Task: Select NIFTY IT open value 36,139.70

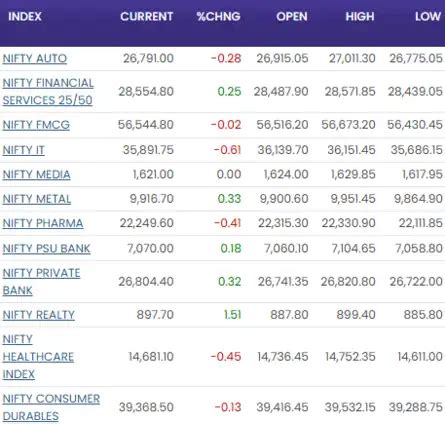Action: tap(283, 150)
